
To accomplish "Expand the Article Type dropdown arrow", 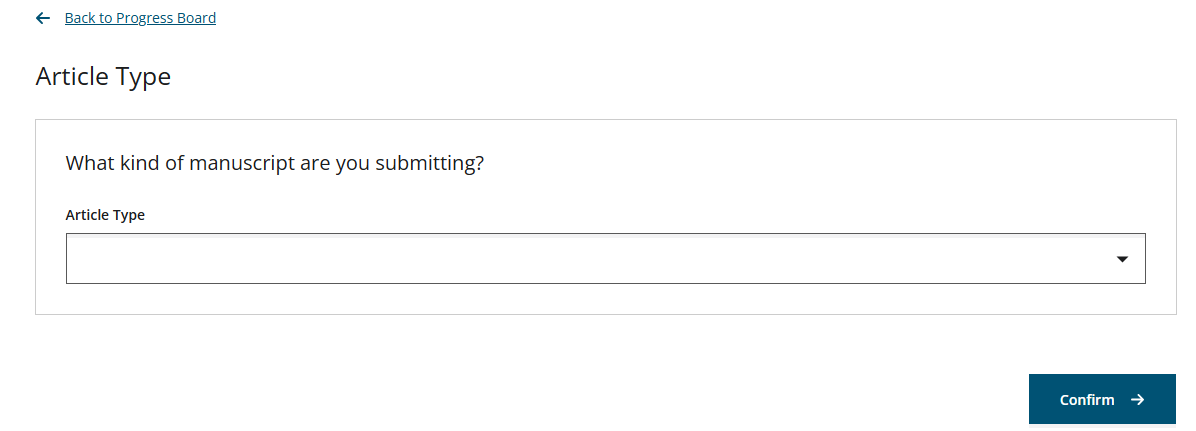I will [1122, 259].
